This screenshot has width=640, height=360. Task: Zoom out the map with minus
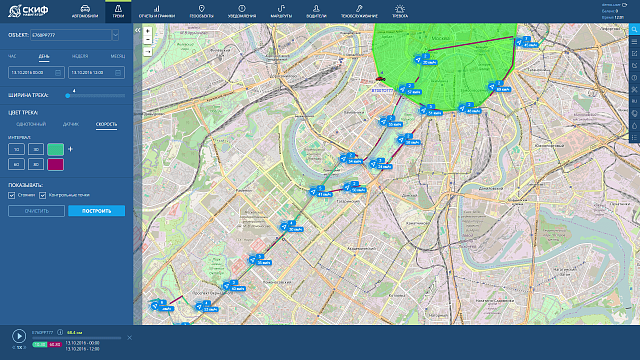coord(147,40)
